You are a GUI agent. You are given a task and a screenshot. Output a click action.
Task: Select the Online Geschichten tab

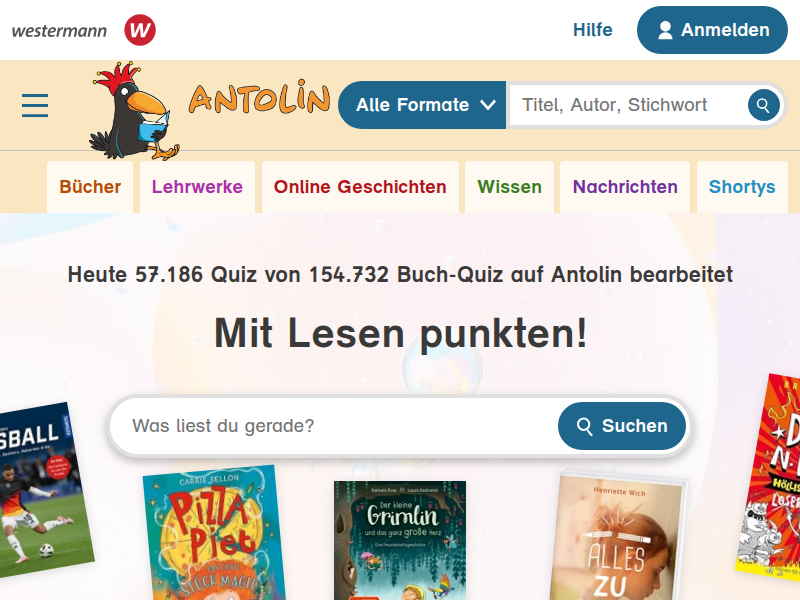pos(360,187)
